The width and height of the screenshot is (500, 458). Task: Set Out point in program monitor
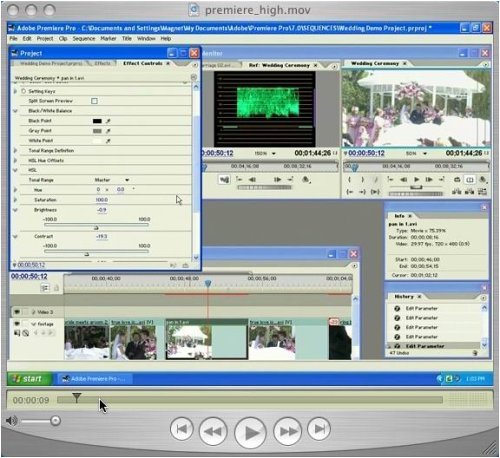(363, 180)
